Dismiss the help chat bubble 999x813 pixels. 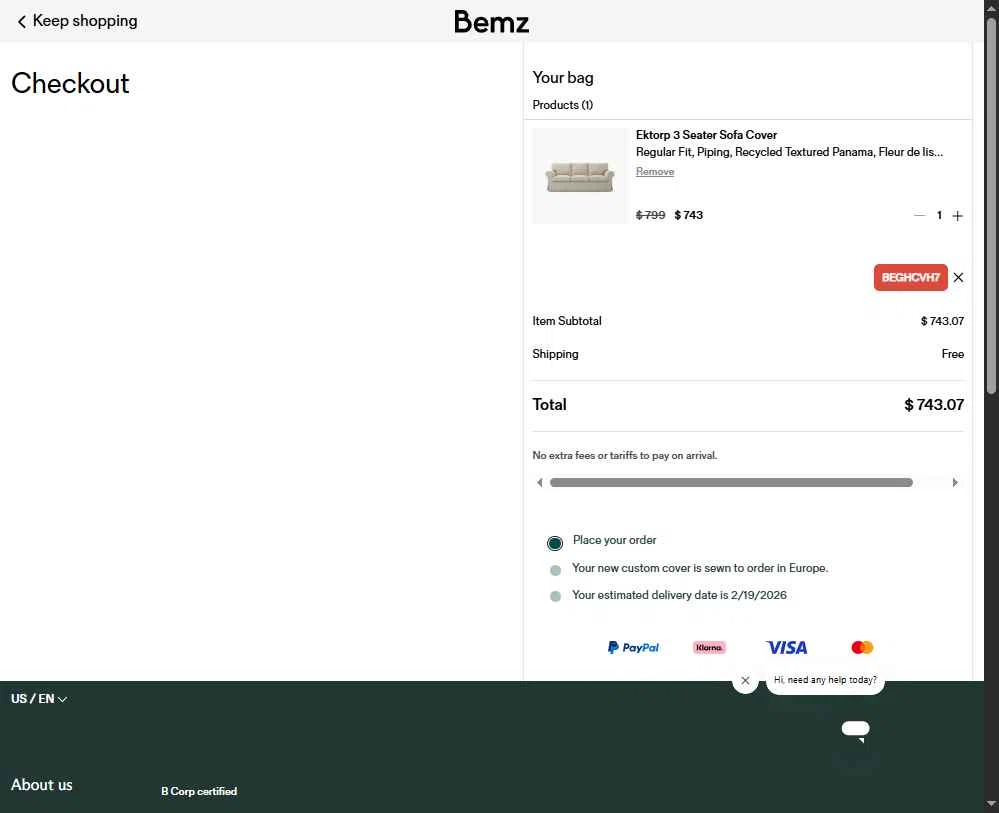[745, 680]
